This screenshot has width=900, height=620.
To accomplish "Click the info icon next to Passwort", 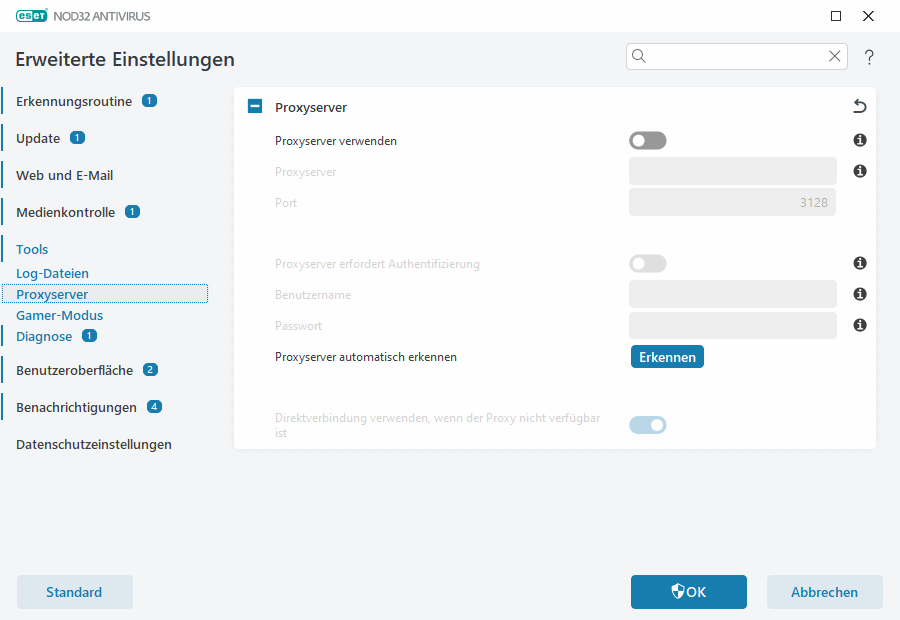I will [x=859, y=325].
